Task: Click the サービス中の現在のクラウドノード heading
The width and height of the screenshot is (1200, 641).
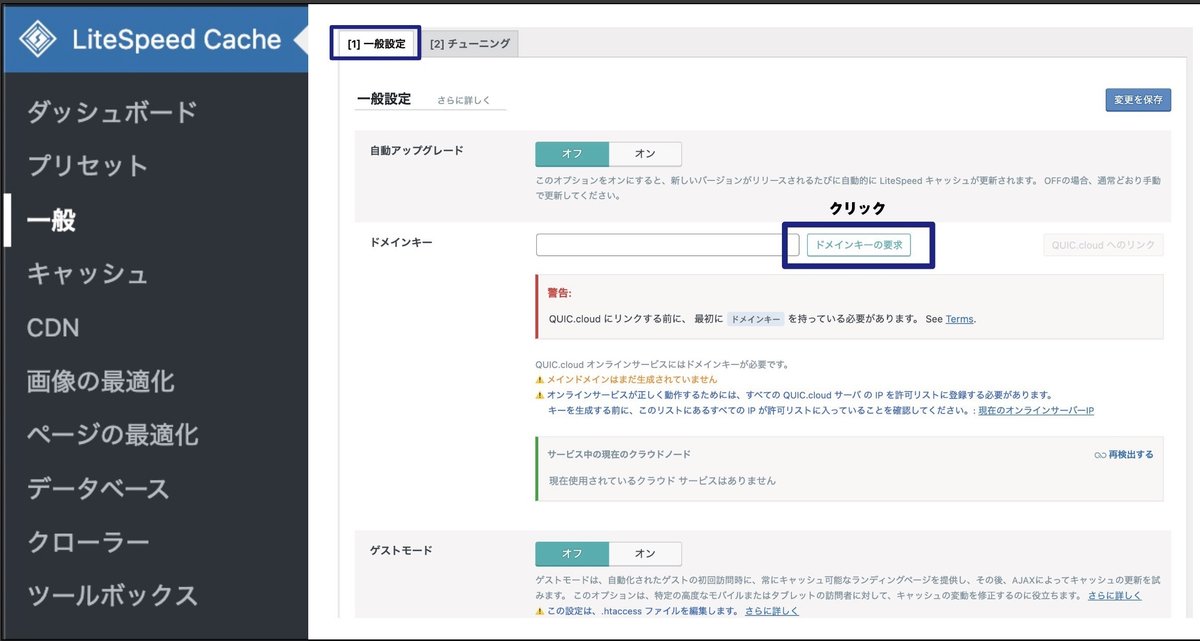Action: tap(619, 455)
